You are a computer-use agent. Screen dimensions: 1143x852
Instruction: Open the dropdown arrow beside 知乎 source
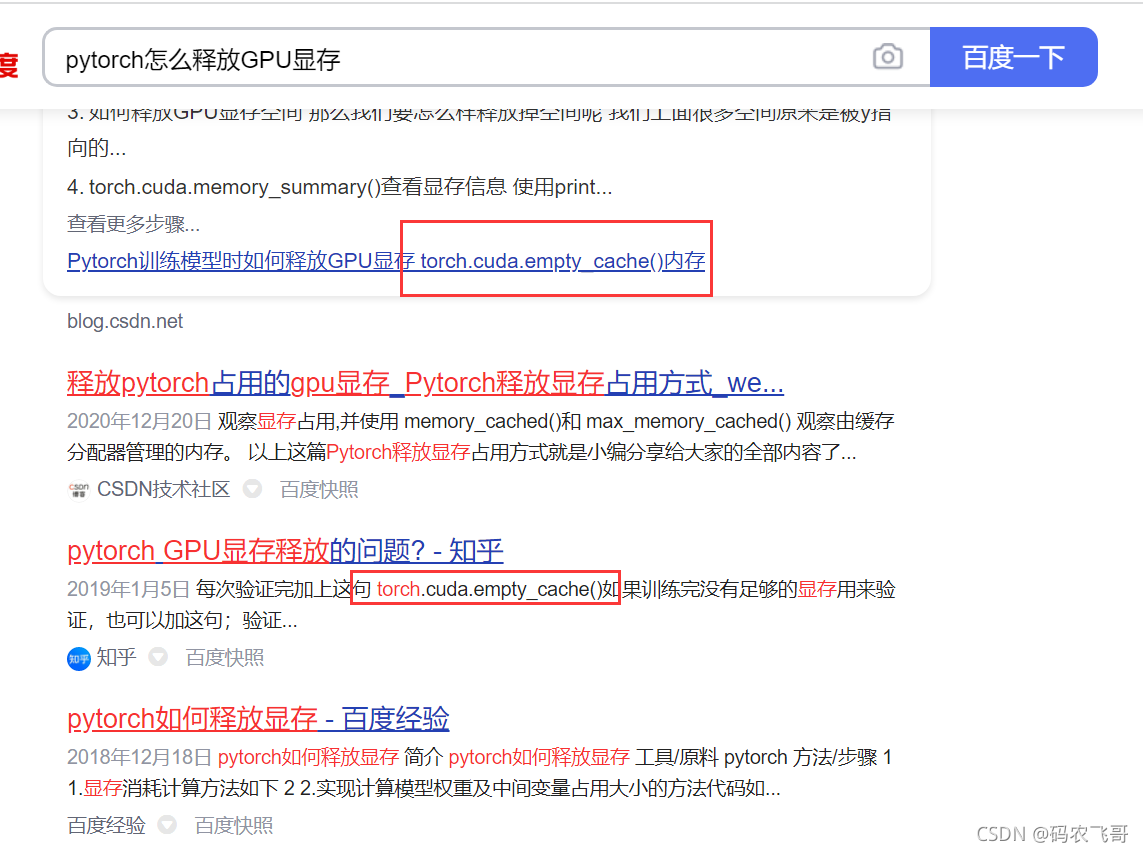click(x=158, y=657)
